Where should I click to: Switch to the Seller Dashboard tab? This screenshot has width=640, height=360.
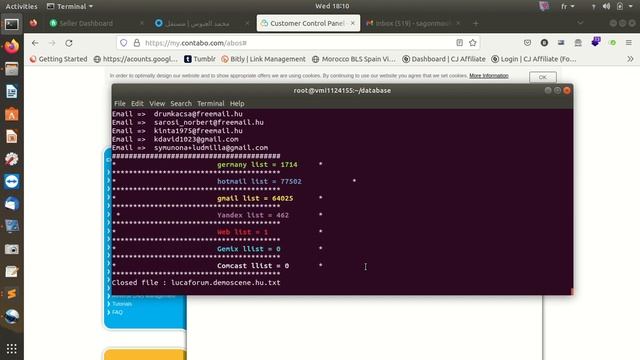click(x=96, y=23)
